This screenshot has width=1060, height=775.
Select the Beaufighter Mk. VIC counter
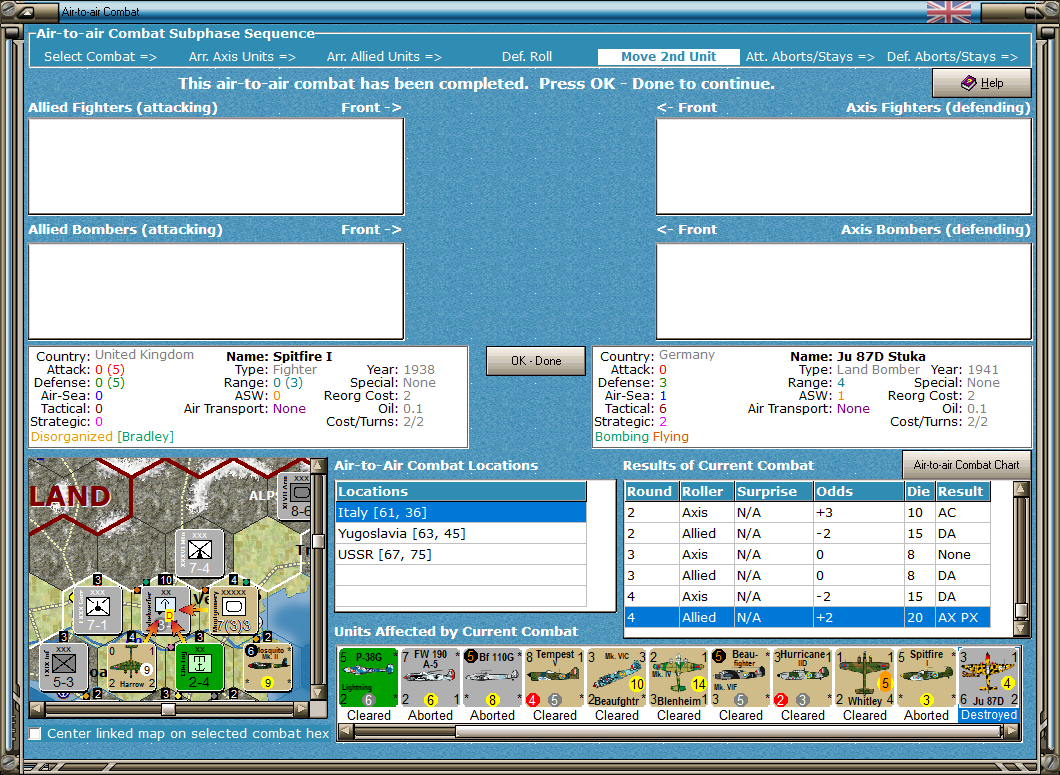617,678
